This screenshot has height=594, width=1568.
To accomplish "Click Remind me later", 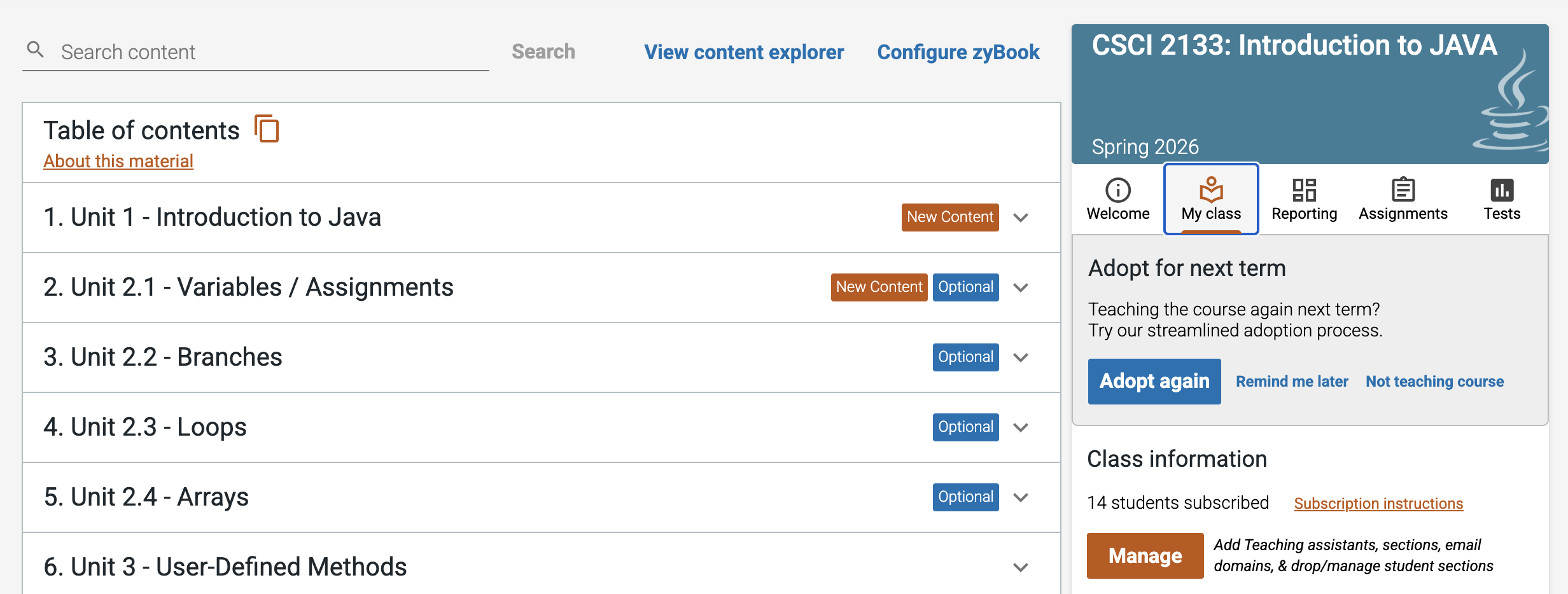I will tap(1292, 382).
